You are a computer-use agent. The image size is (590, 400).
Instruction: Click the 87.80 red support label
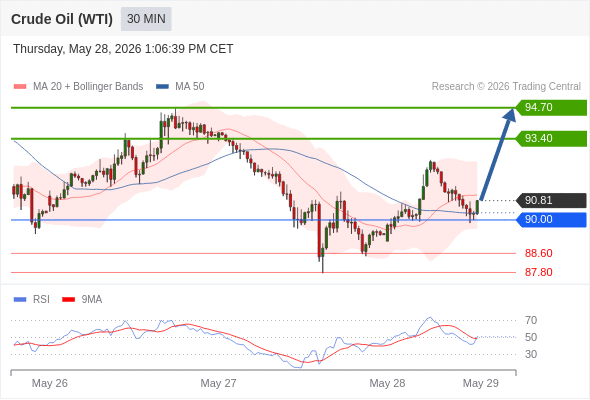[x=538, y=272]
